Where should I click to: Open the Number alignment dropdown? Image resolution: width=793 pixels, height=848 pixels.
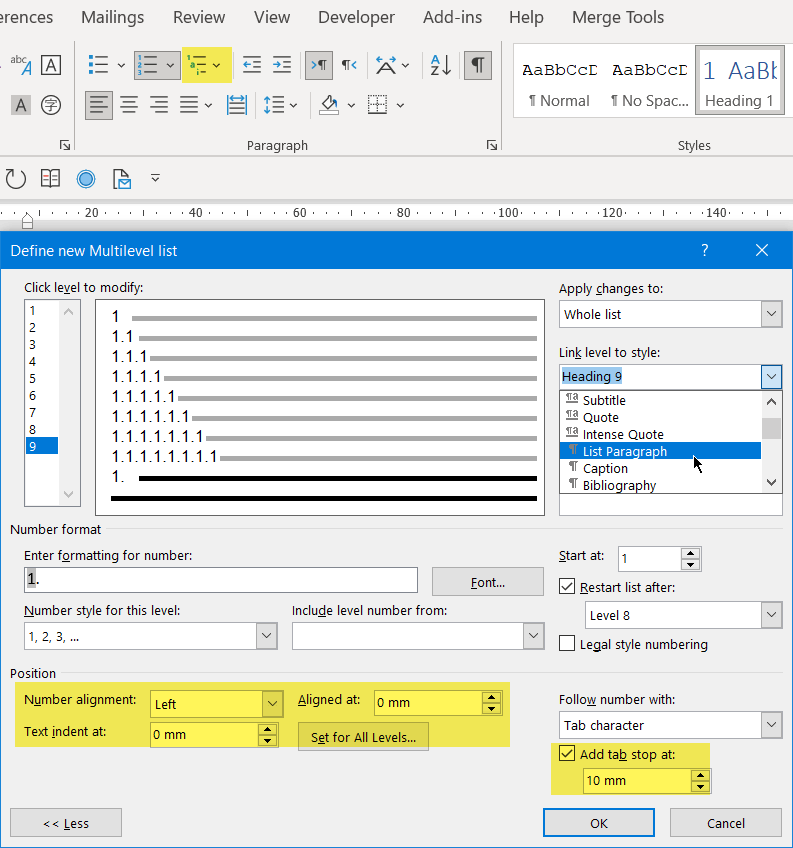pyautogui.click(x=272, y=704)
